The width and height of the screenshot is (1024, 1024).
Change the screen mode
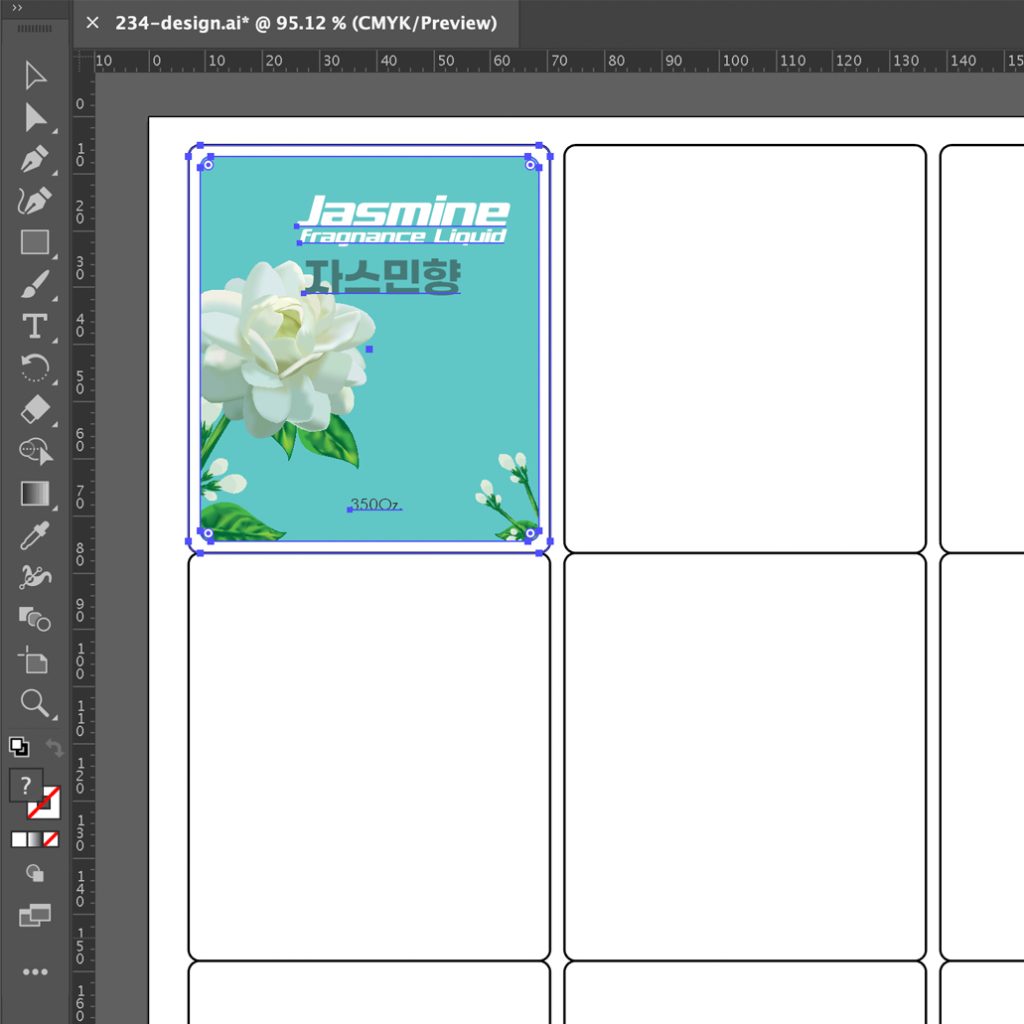pos(35,915)
